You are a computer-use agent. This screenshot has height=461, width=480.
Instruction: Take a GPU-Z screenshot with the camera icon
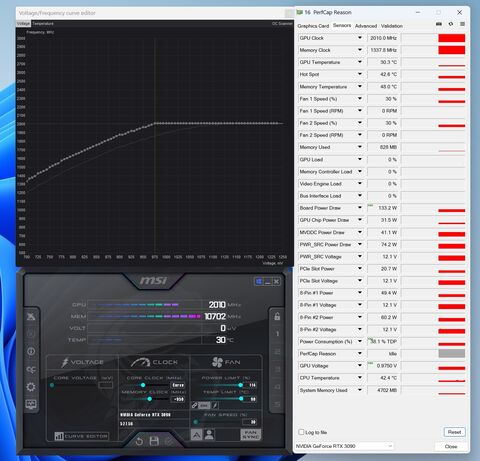439,24
